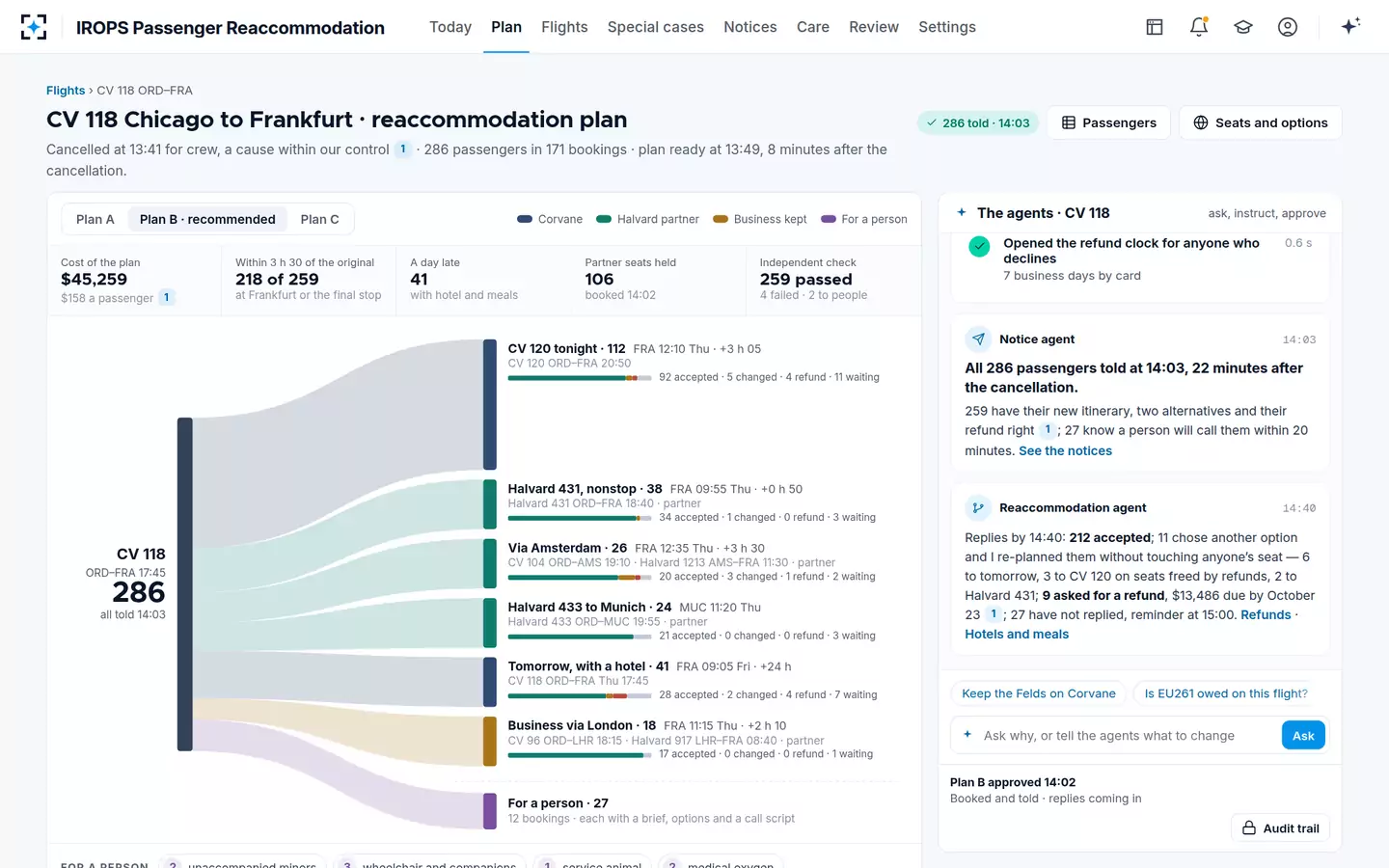This screenshot has height=868, width=1389.
Task: Switch to the Special cases tab
Action: point(656,27)
